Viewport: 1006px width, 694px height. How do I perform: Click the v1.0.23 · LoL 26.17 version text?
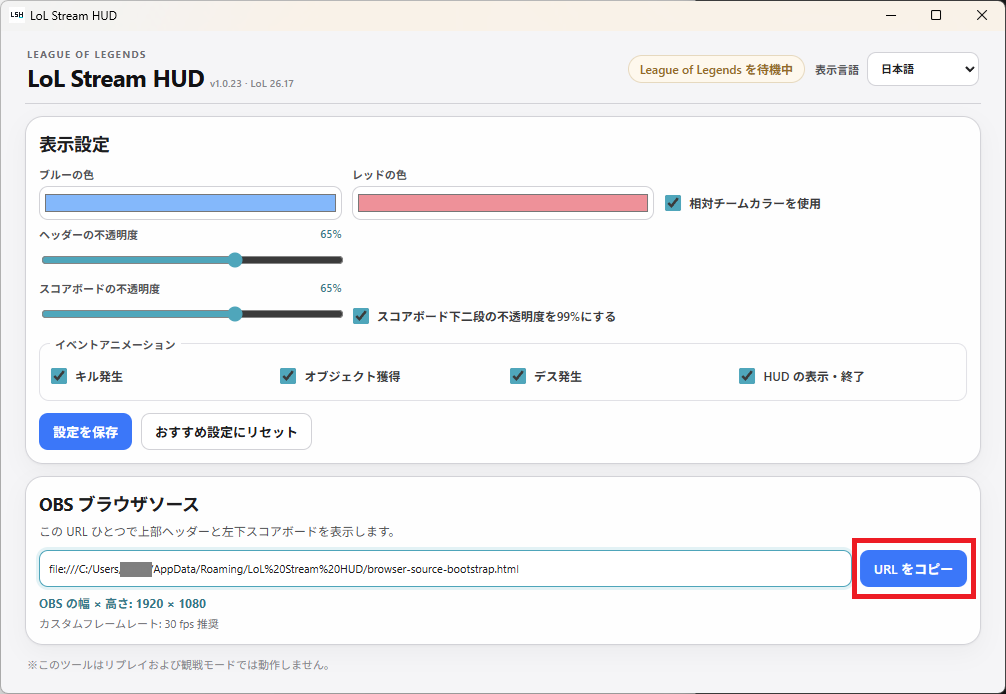[x=252, y=83]
